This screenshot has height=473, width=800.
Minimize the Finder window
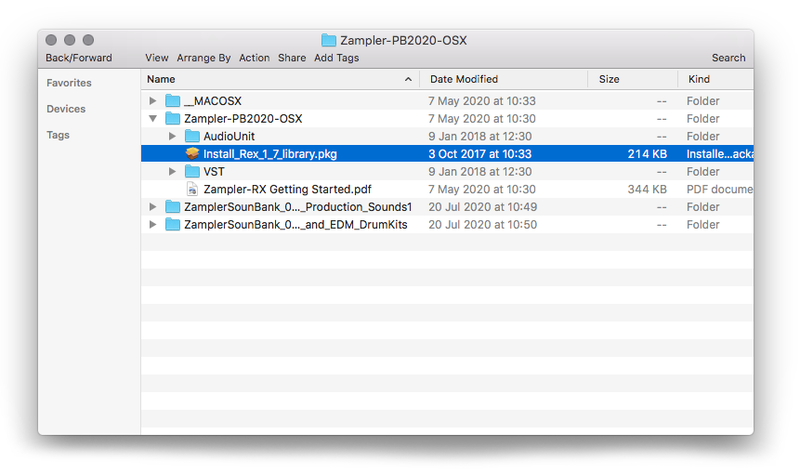[x=70, y=40]
